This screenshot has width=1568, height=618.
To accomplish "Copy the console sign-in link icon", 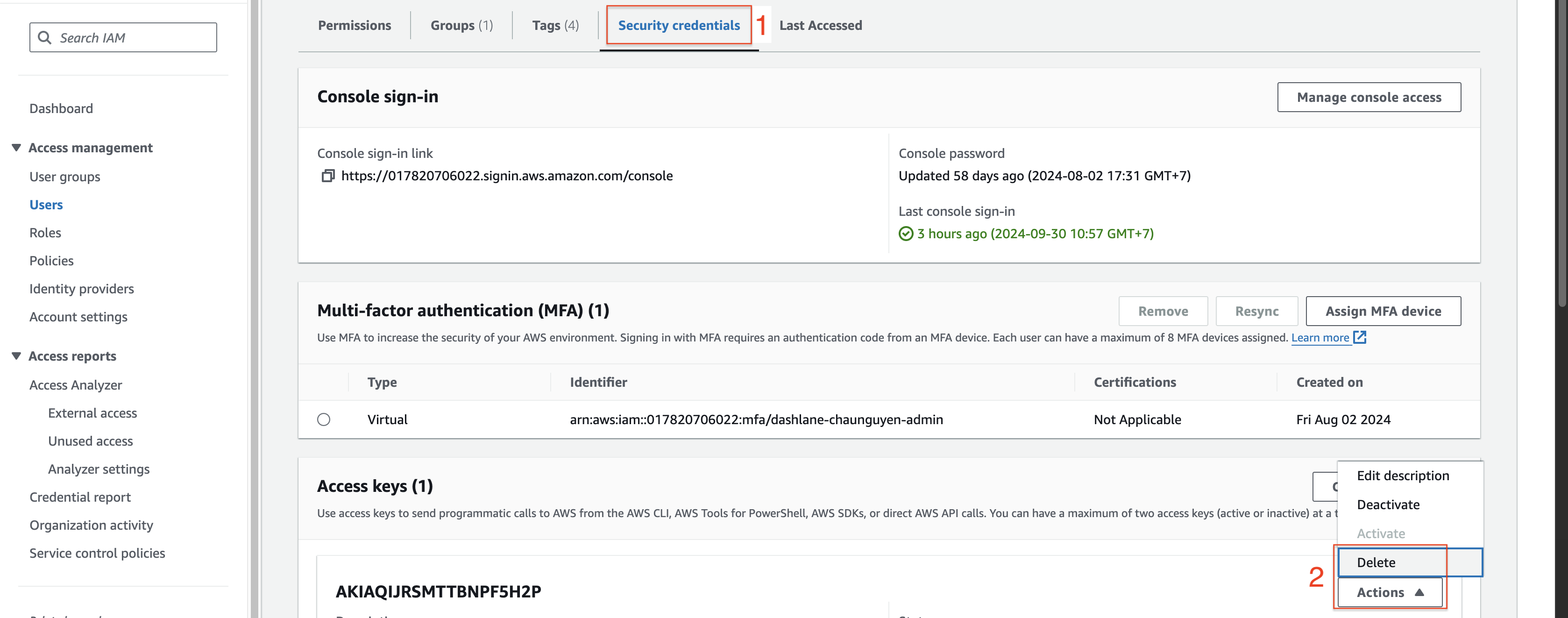I will pos(328,176).
